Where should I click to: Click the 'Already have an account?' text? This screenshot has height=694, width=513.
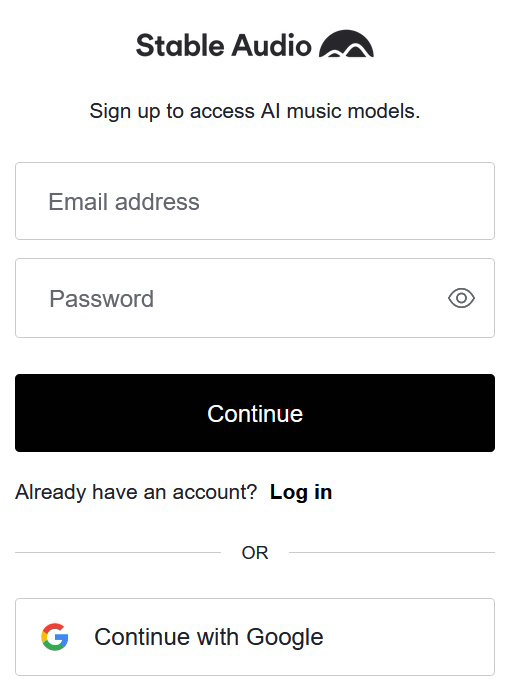pyautogui.click(x=136, y=492)
